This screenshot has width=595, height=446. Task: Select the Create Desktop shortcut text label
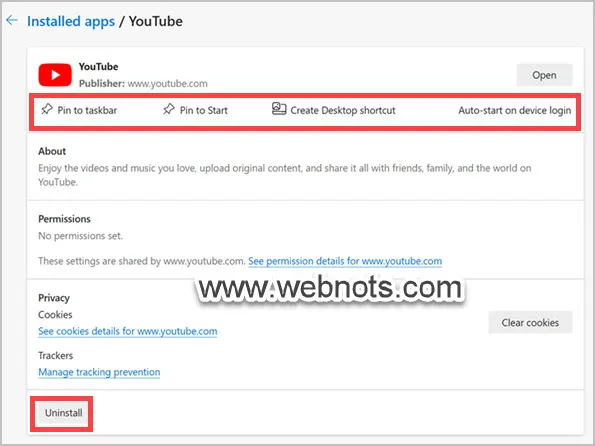click(x=343, y=110)
